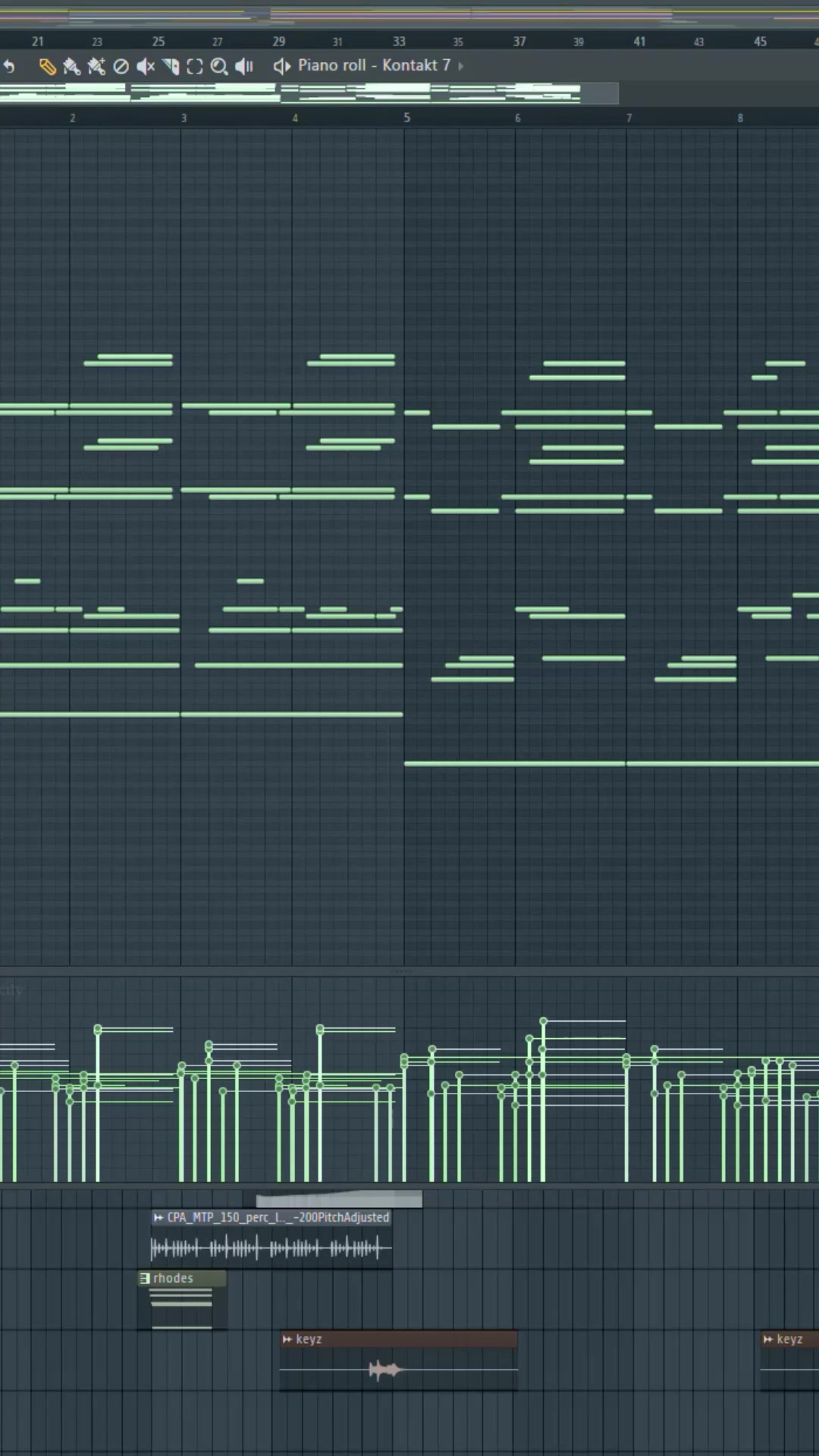Viewport: 819px width, 1456px height.
Task: Click tallest velocity handle in bar 6
Action: point(543,1021)
